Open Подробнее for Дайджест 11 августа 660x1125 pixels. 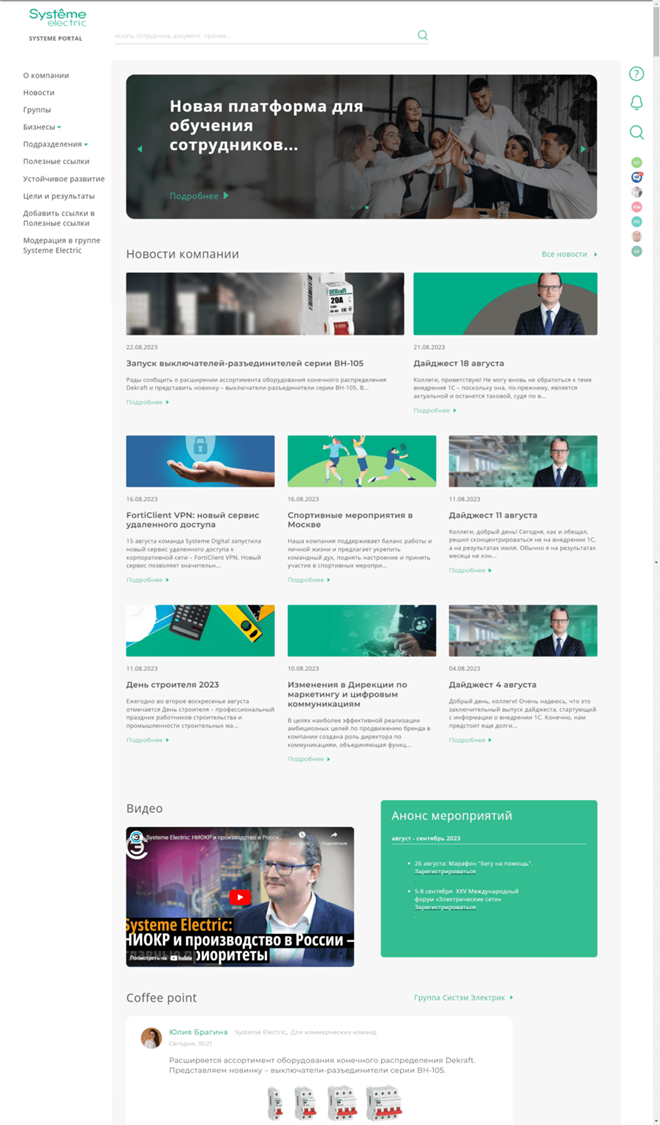pos(471,570)
